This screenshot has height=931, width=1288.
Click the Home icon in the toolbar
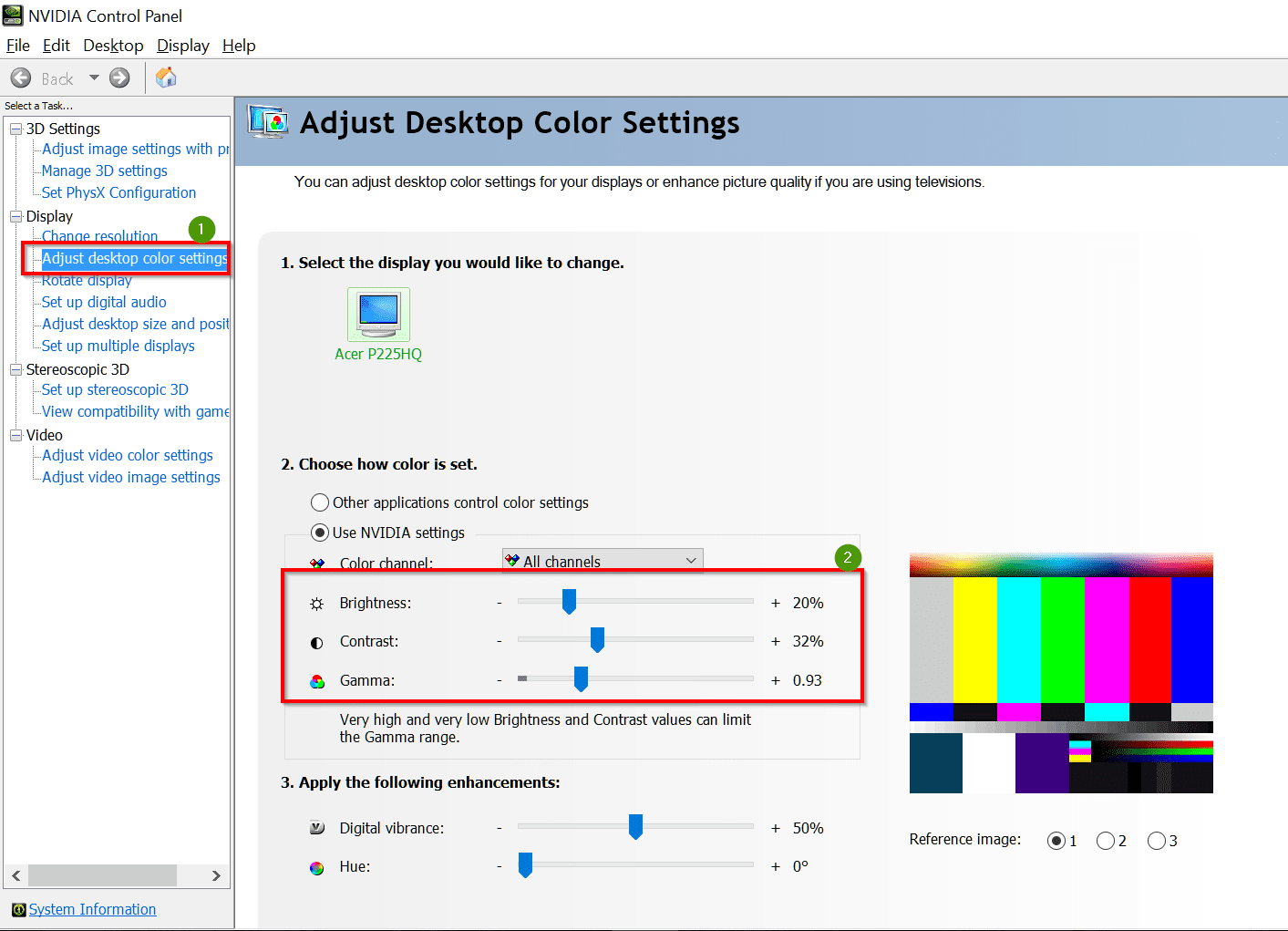click(x=166, y=78)
